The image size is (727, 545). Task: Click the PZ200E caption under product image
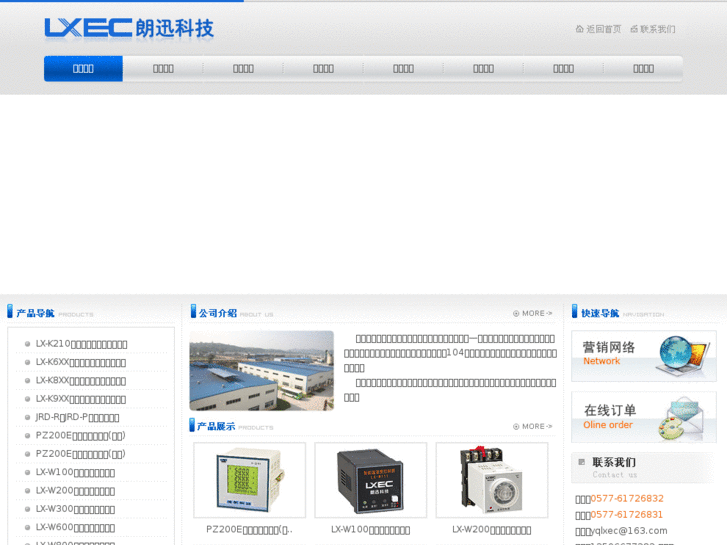[x=249, y=530]
